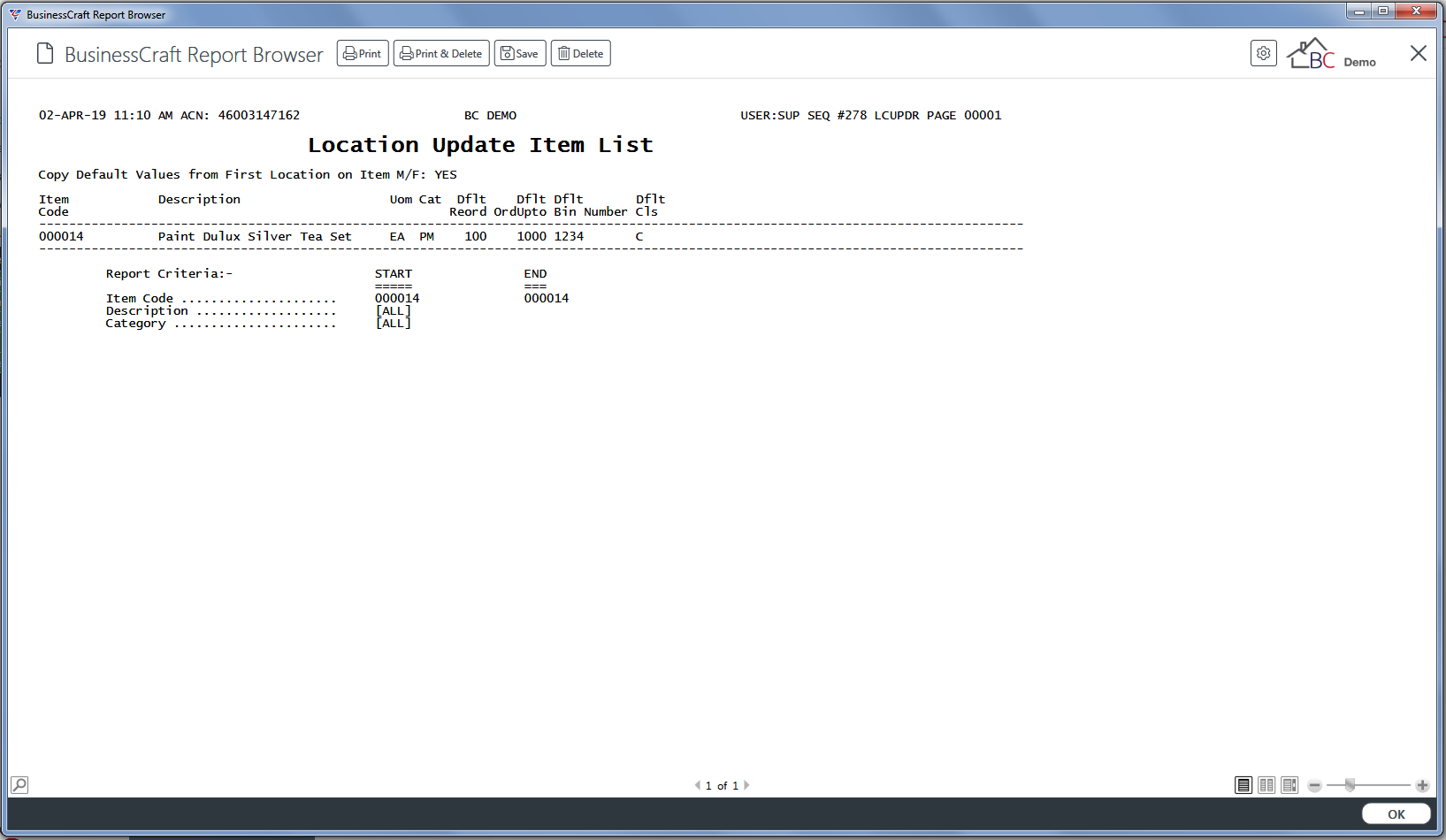The height and width of the screenshot is (840, 1446).
Task: Go to the next page arrow
Action: pyautogui.click(x=746, y=785)
